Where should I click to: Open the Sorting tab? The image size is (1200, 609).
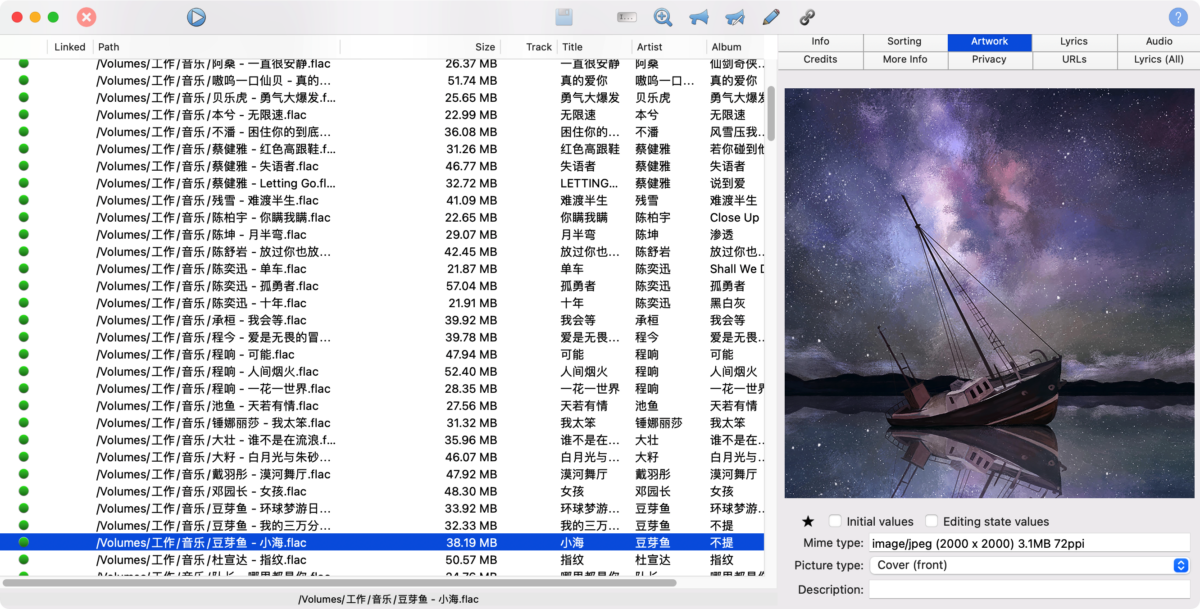click(x=904, y=42)
